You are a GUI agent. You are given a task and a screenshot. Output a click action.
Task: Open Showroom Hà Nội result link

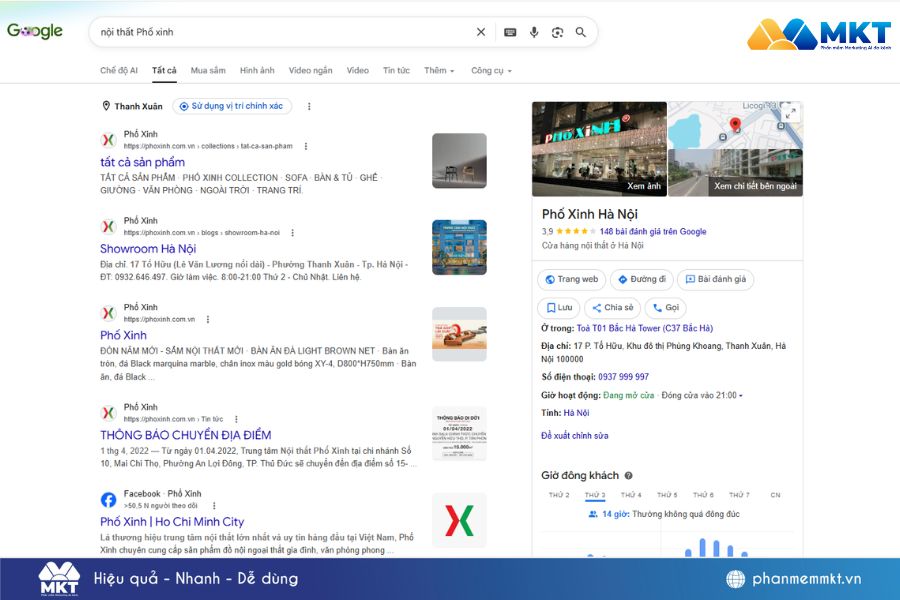point(148,249)
